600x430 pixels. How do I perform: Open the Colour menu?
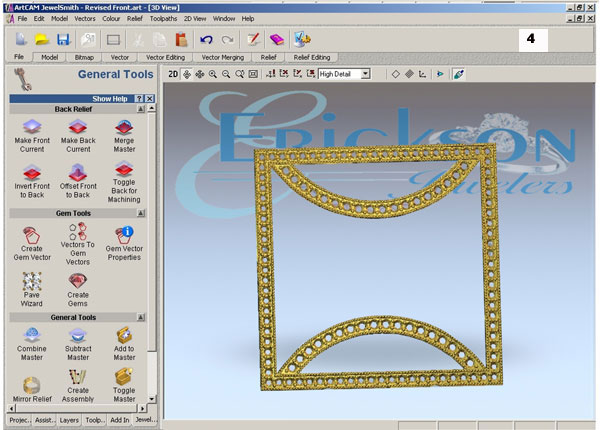pos(111,18)
